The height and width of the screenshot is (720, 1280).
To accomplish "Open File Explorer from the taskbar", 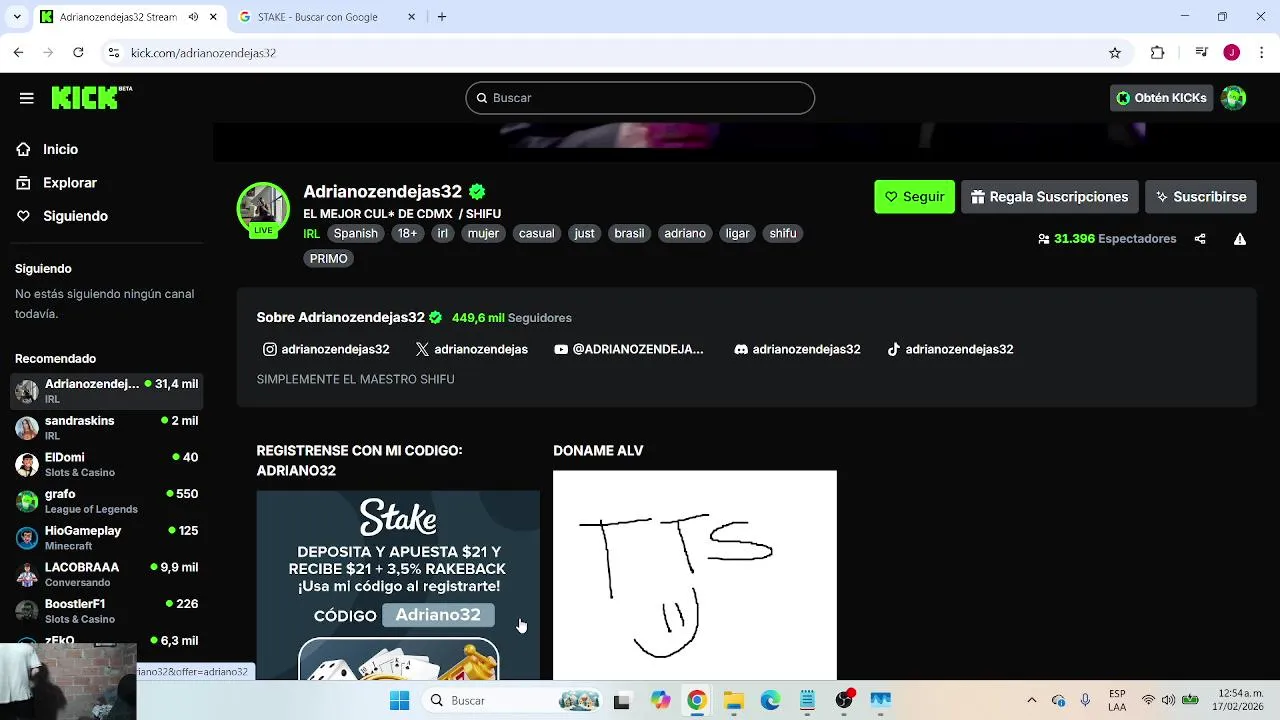I will 734,700.
